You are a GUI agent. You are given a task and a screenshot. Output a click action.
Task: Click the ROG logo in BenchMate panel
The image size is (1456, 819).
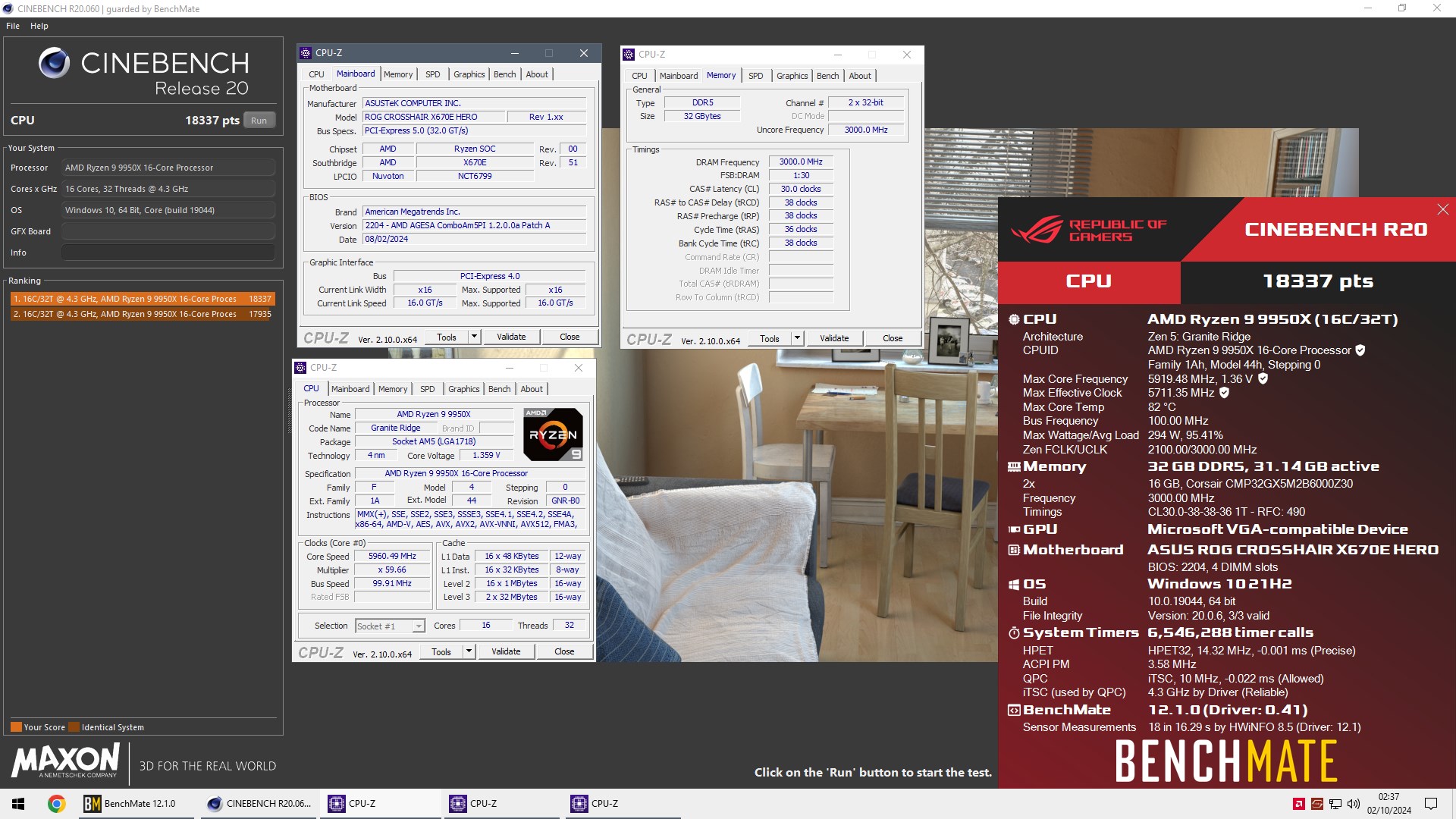(1037, 230)
